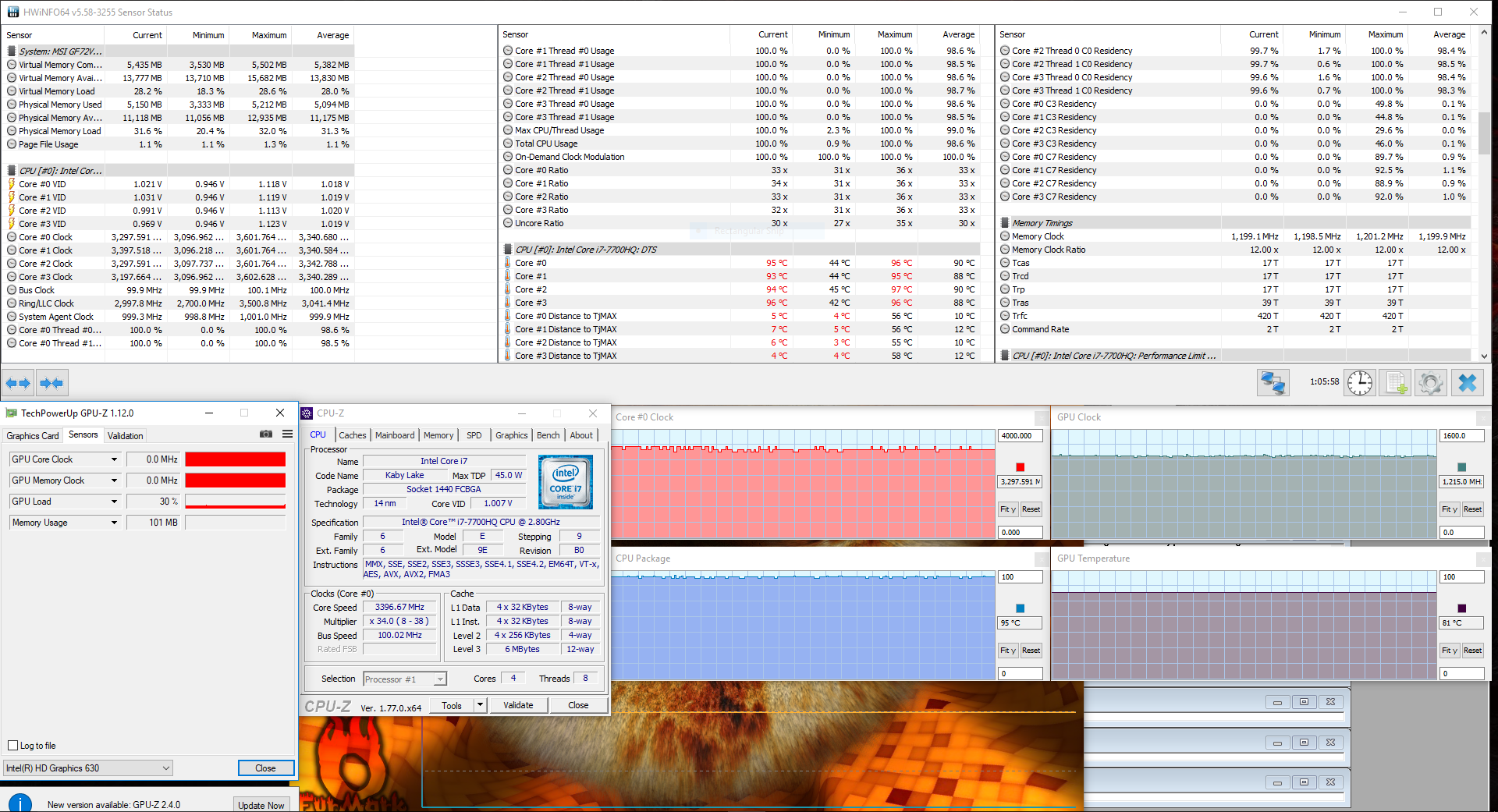The image size is (1498, 812).
Task: Select the Ring/LLC Clock sensor row
Action: pos(179,303)
